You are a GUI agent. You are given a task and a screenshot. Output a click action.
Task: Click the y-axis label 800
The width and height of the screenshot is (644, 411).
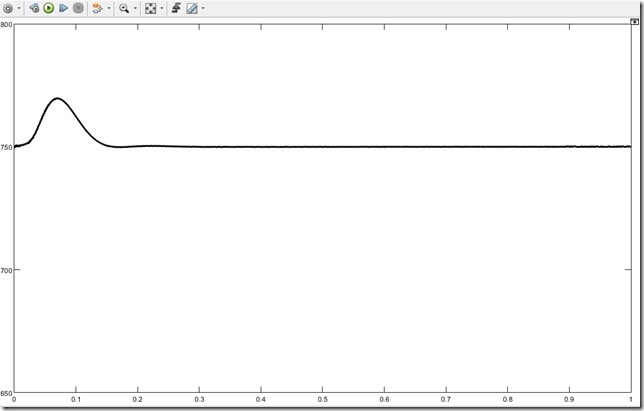[x=6, y=24]
